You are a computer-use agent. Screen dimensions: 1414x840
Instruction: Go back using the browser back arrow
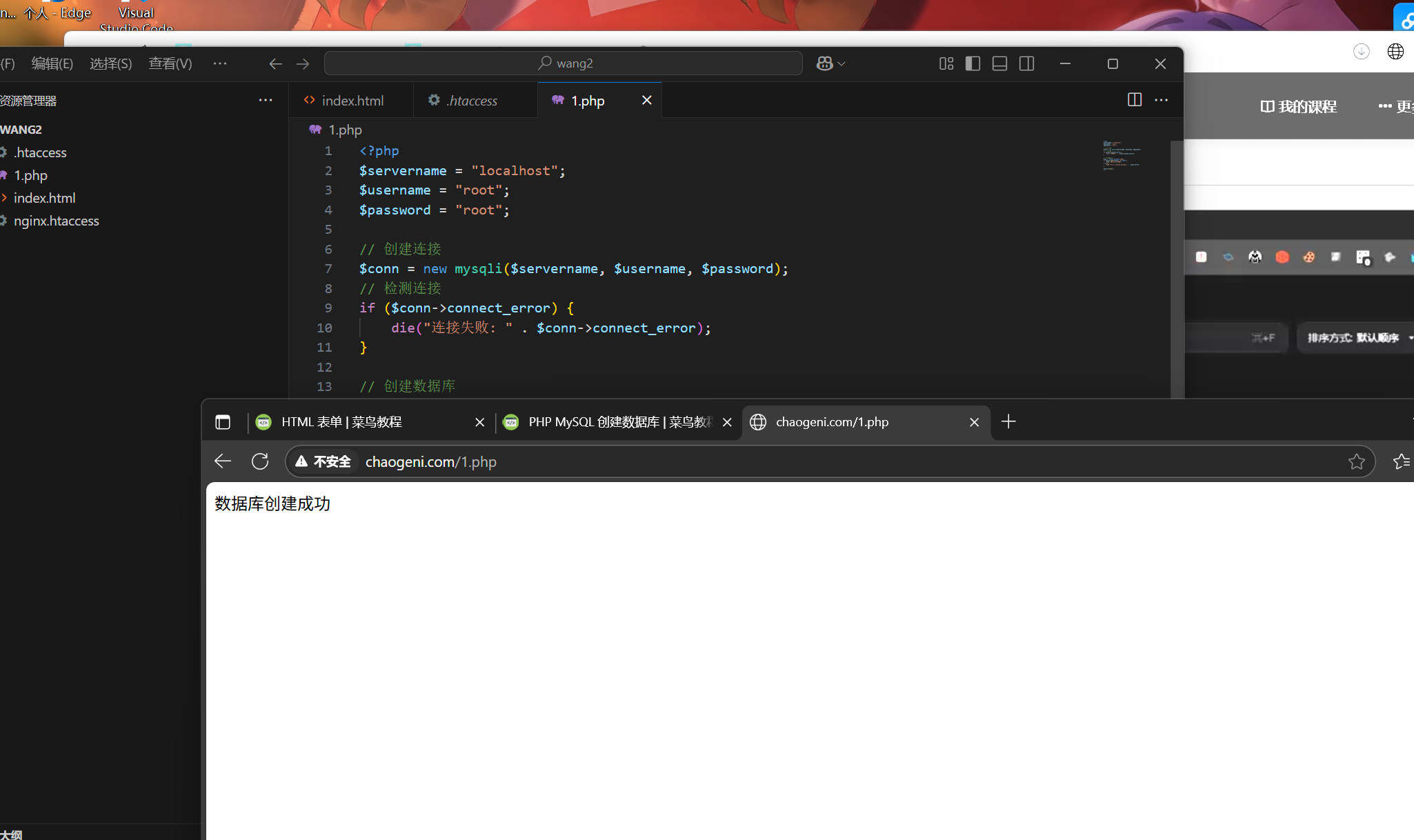coord(222,461)
